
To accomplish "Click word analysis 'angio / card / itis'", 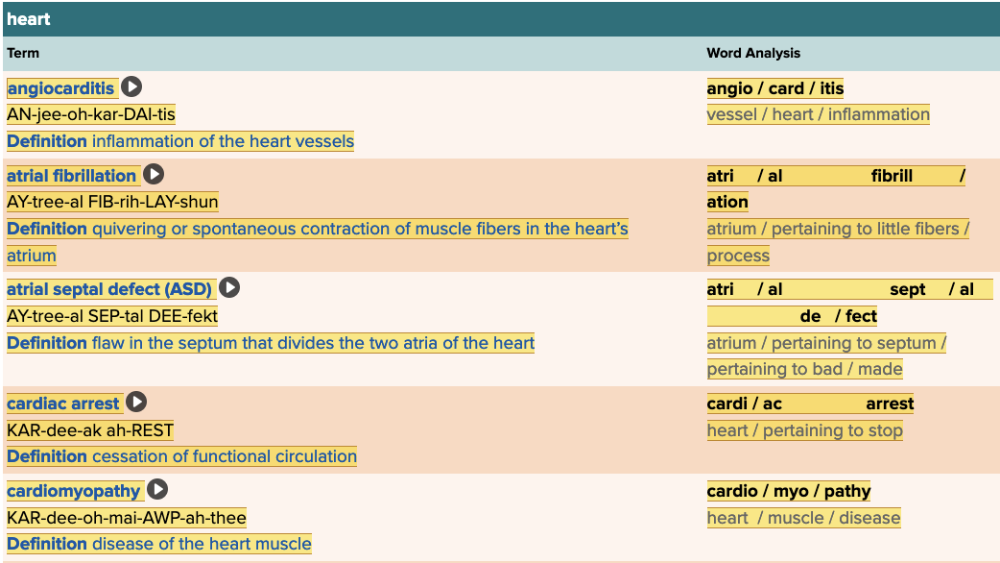I will click(x=775, y=89).
